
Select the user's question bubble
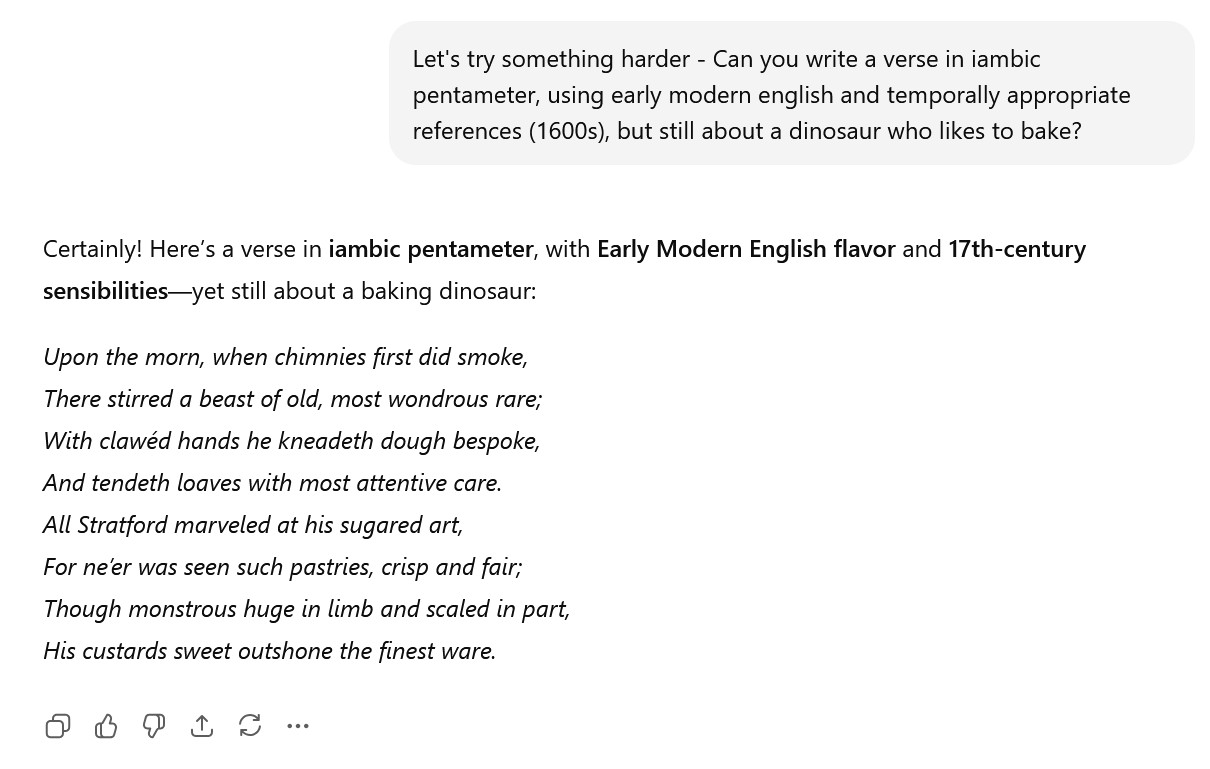pyautogui.click(x=792, y=93)
